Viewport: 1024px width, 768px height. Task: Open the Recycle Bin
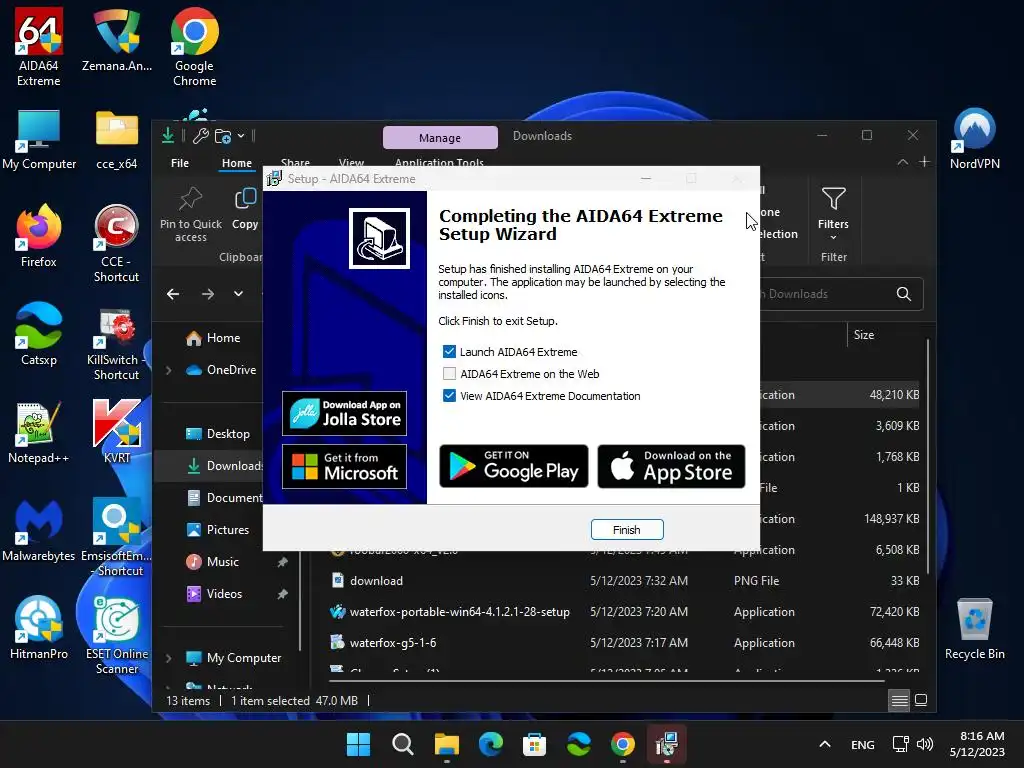tap(974, 630)
